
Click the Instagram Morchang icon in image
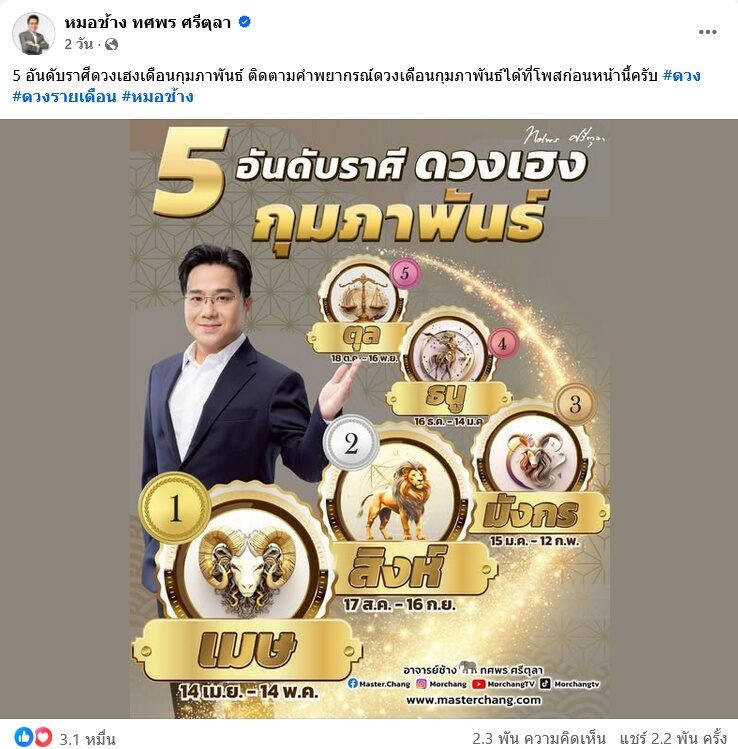(421, 684)
